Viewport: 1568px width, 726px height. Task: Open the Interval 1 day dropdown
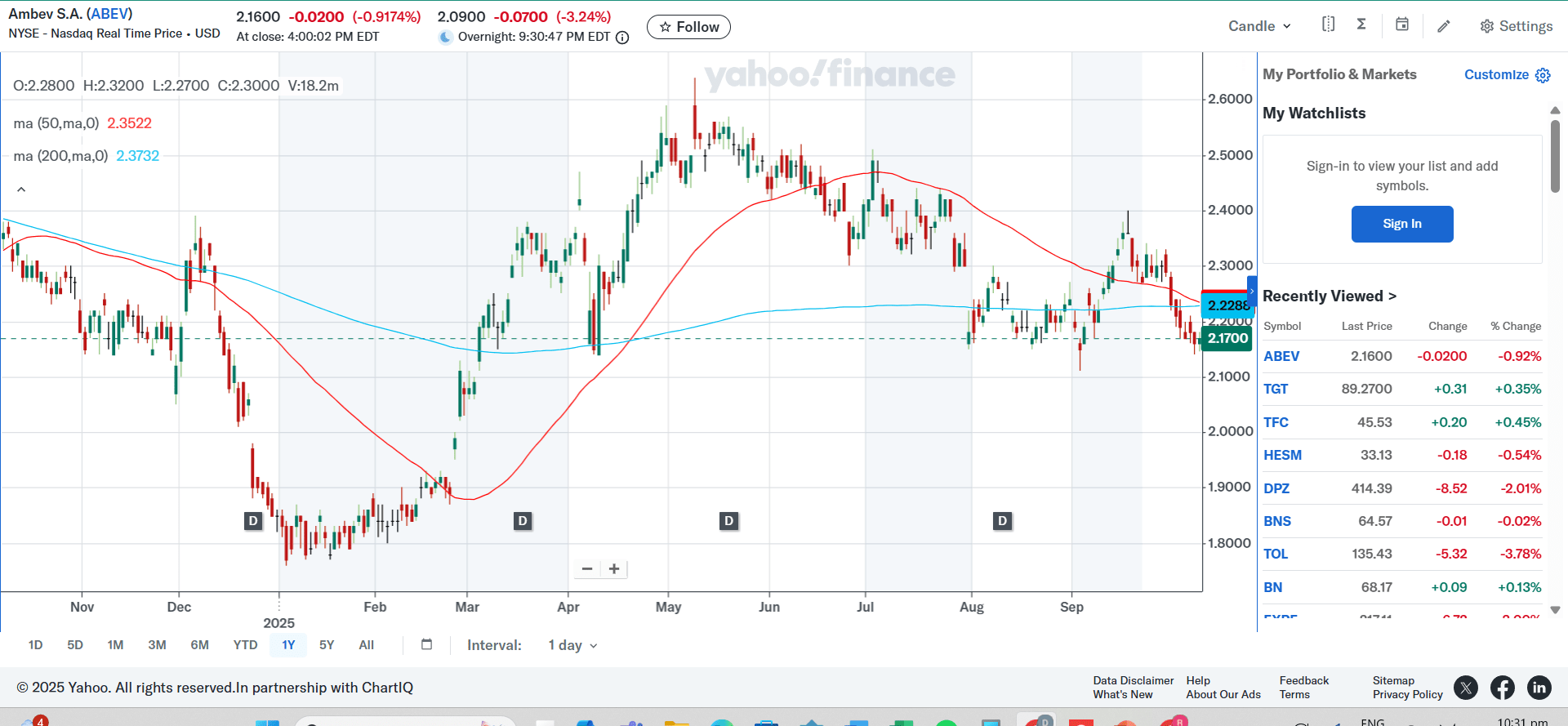coord(572,645)
